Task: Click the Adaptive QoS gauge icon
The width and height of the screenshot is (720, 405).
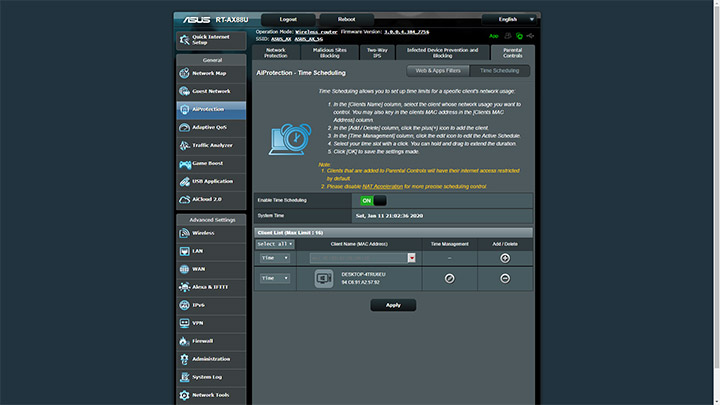Action: (x=184, y=127)
